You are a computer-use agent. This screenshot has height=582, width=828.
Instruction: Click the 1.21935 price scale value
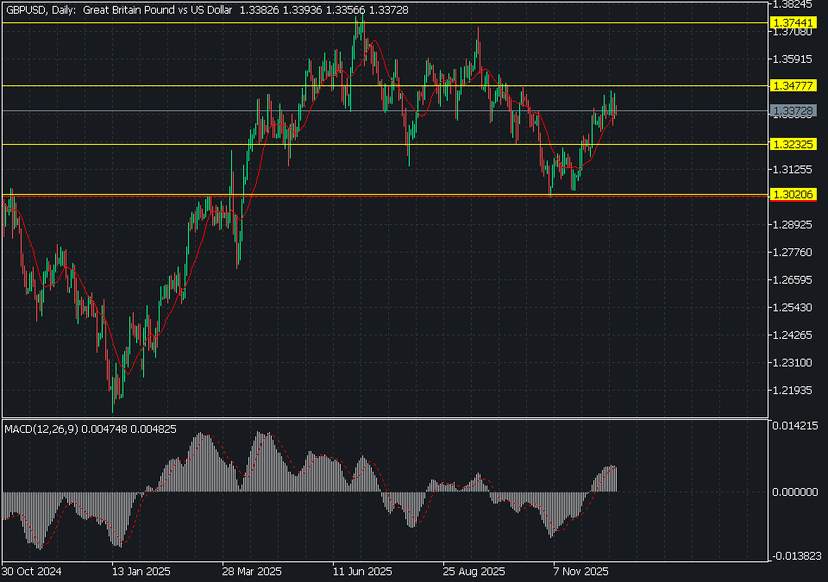click(795, 390)
